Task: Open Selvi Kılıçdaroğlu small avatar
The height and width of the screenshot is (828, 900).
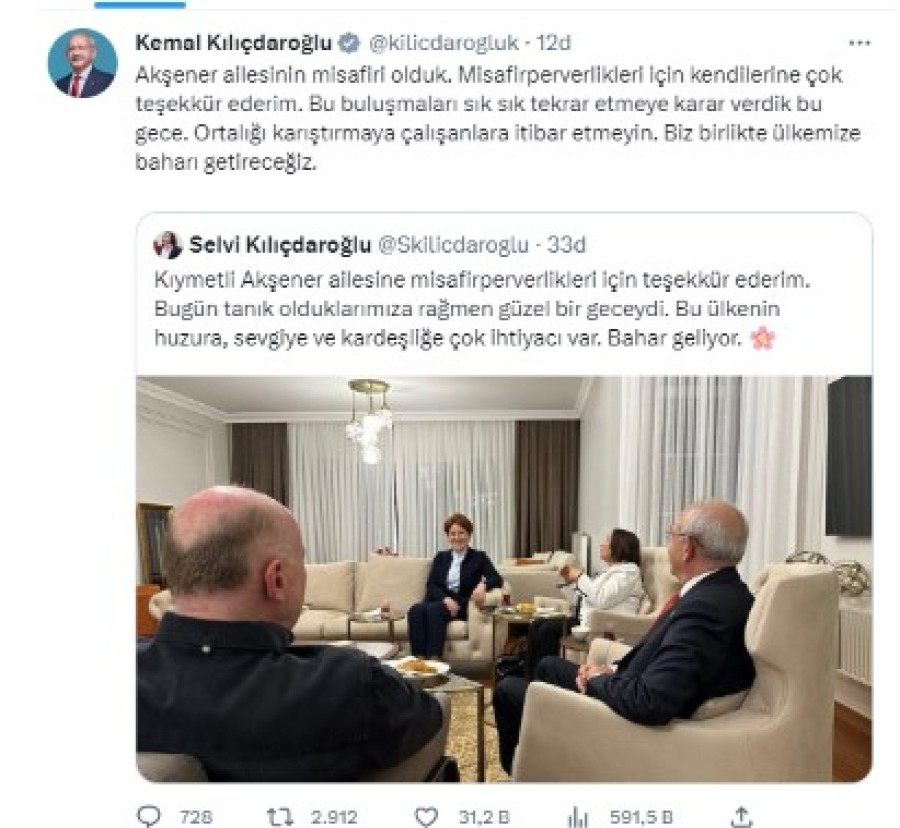Action: (168, 245)
